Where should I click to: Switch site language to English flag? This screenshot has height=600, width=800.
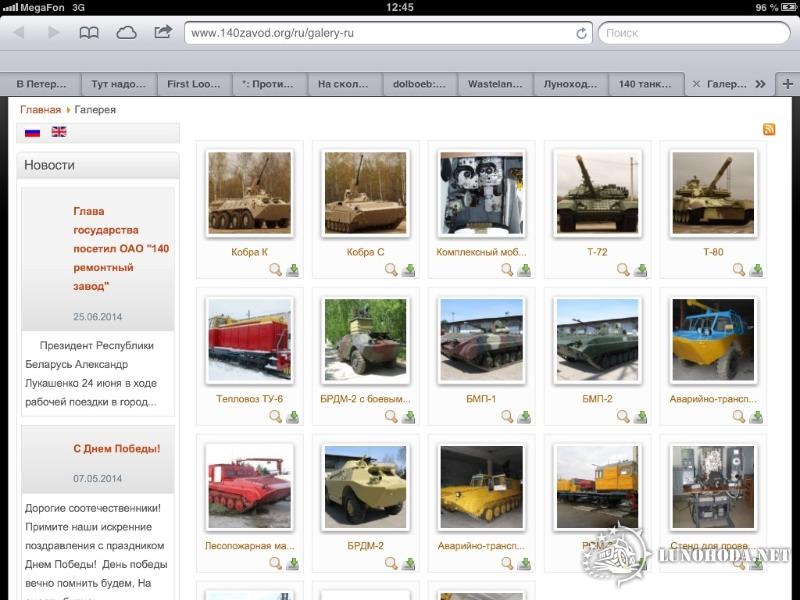tap(59, 132)
